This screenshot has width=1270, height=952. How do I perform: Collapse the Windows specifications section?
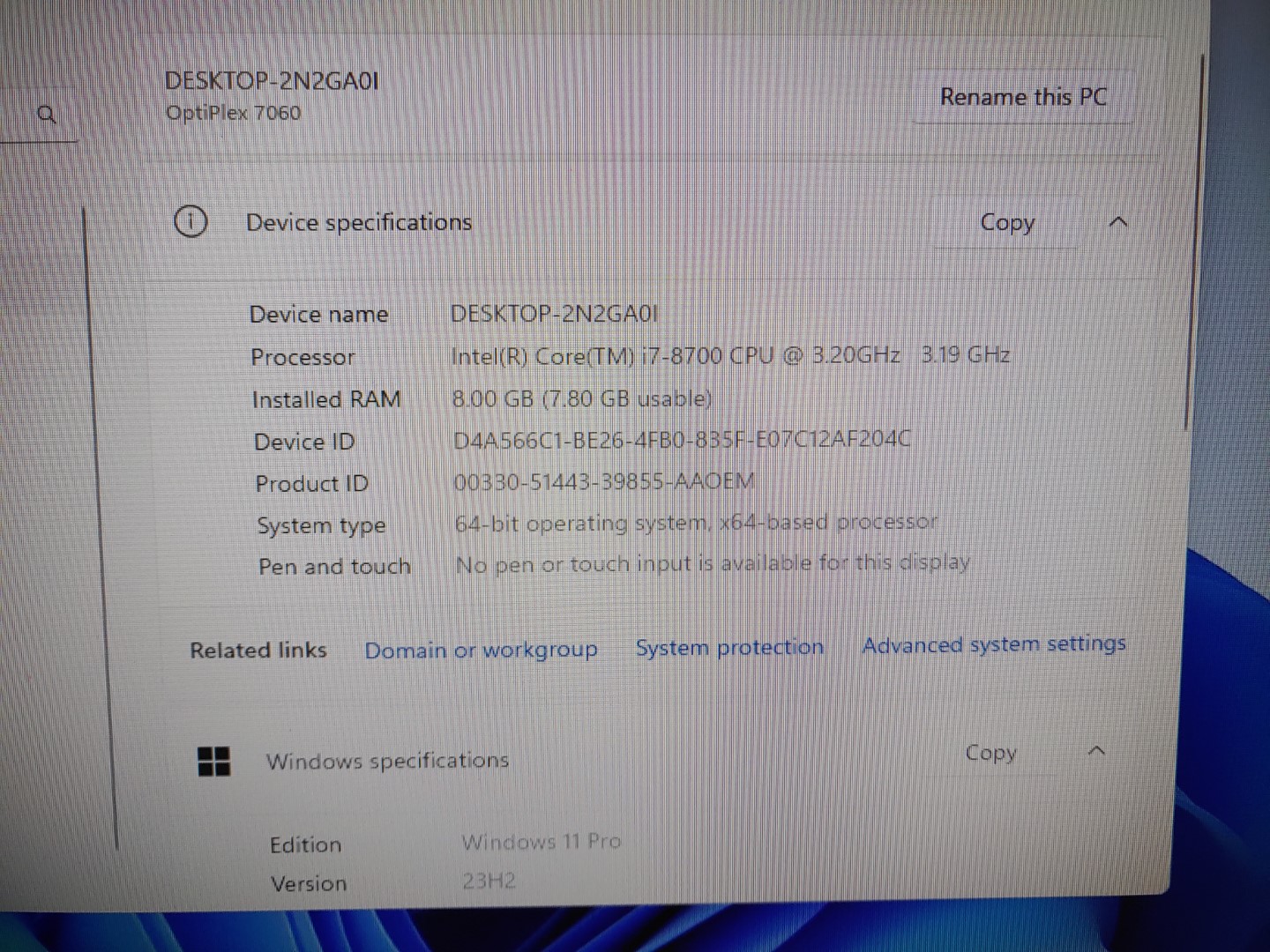click(x=1096, y=751)
